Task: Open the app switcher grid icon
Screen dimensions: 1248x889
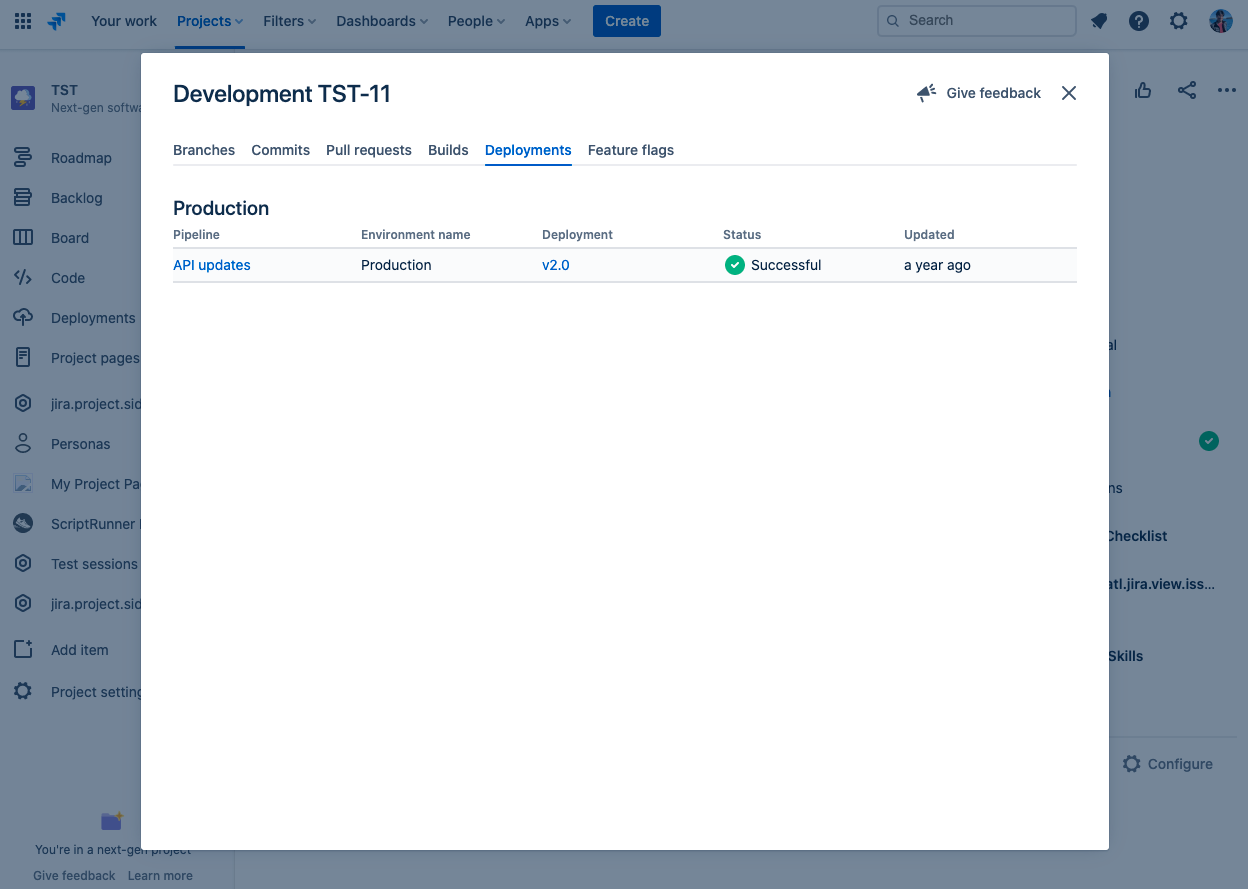Action: coord(23,21)
